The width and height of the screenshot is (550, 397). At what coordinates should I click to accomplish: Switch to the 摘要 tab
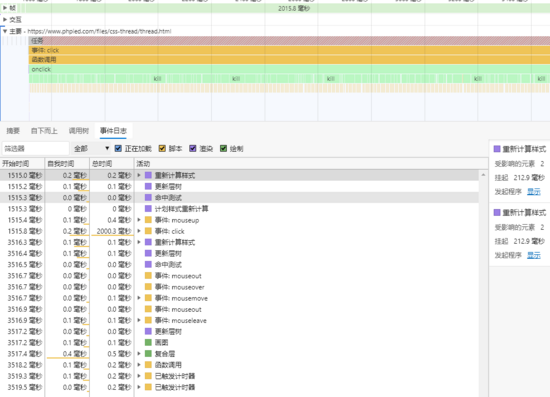click(x=13, y=131)
